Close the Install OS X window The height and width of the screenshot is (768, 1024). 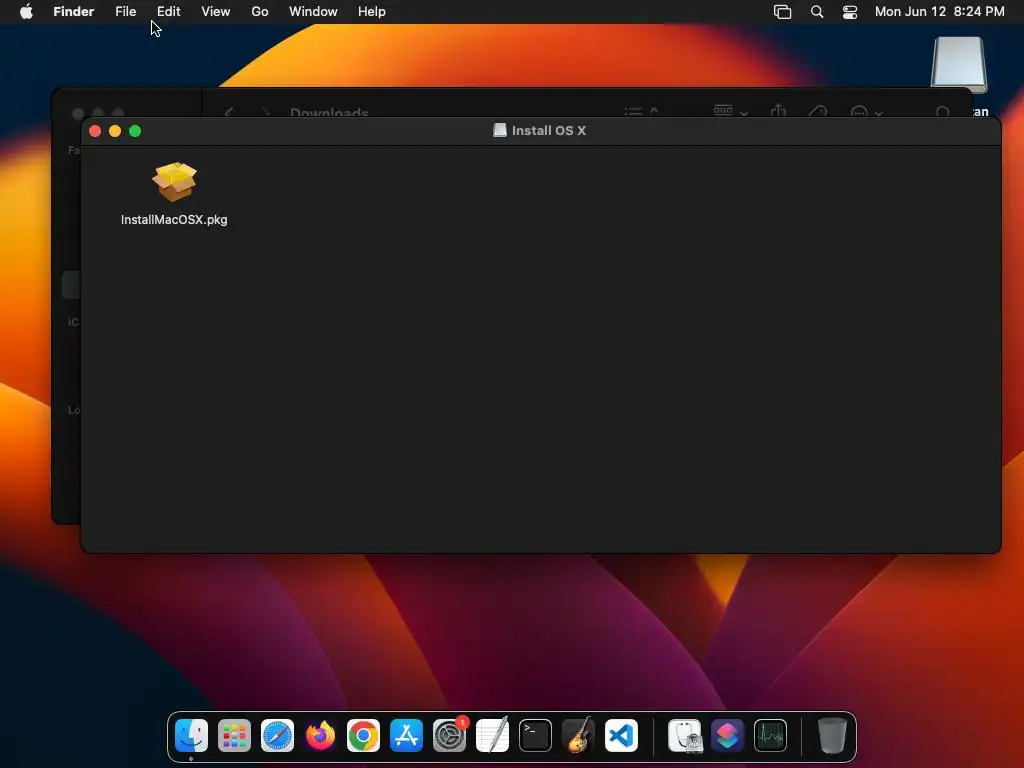95,131
